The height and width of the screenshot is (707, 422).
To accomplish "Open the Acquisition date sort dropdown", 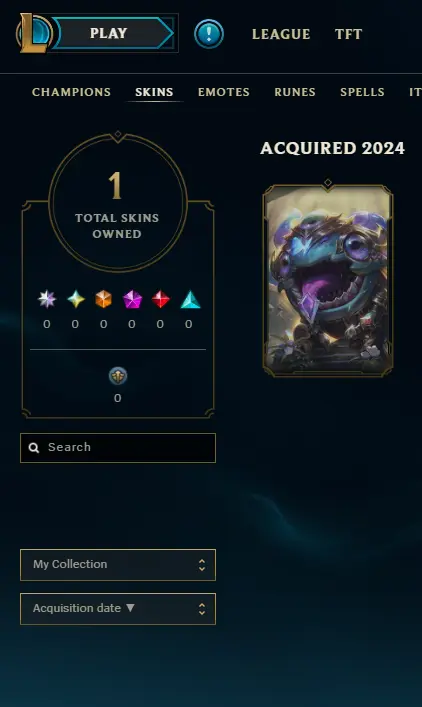I will click(x=118, y=609).
